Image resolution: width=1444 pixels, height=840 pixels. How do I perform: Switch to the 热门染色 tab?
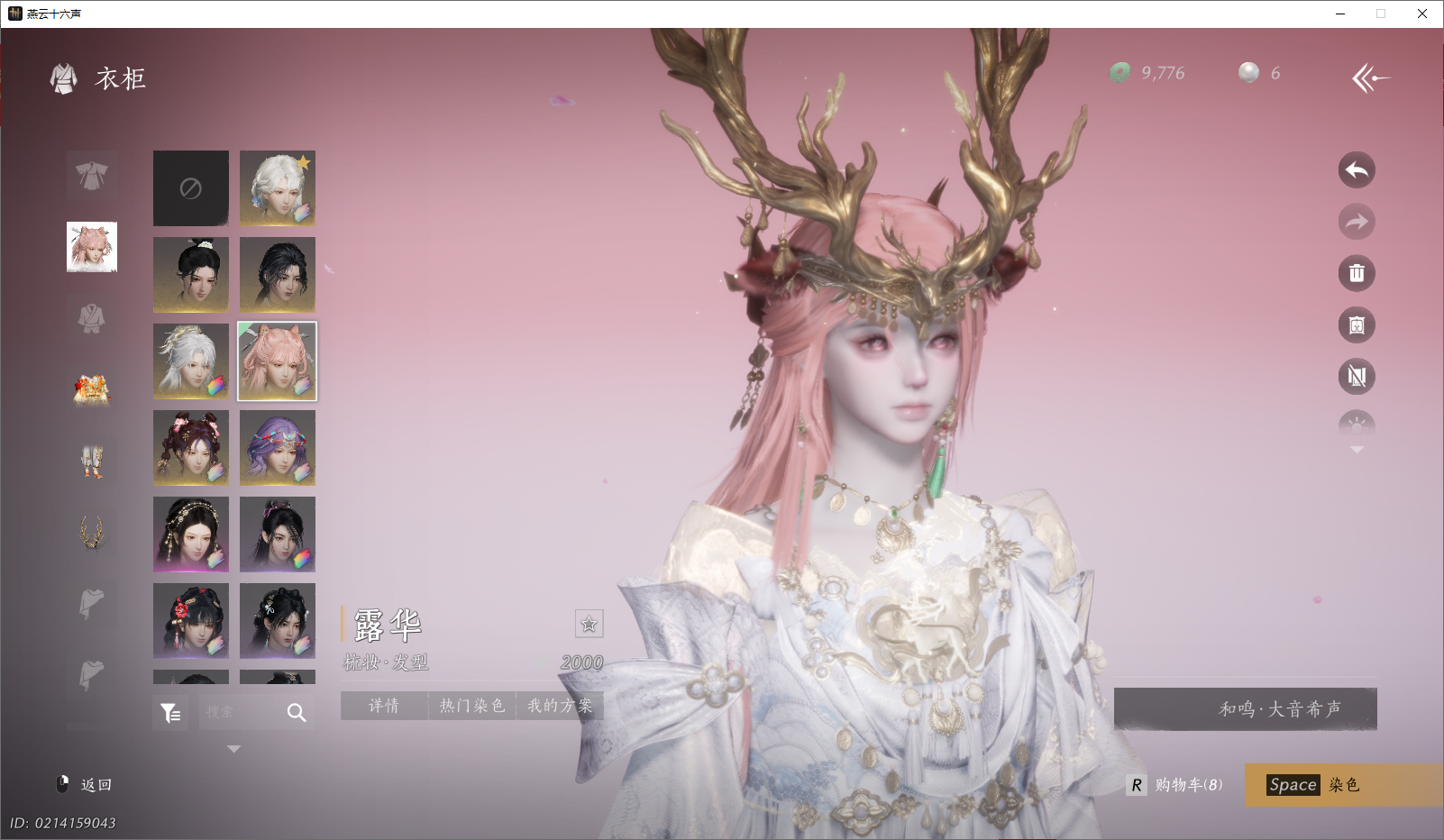(471, 706)
